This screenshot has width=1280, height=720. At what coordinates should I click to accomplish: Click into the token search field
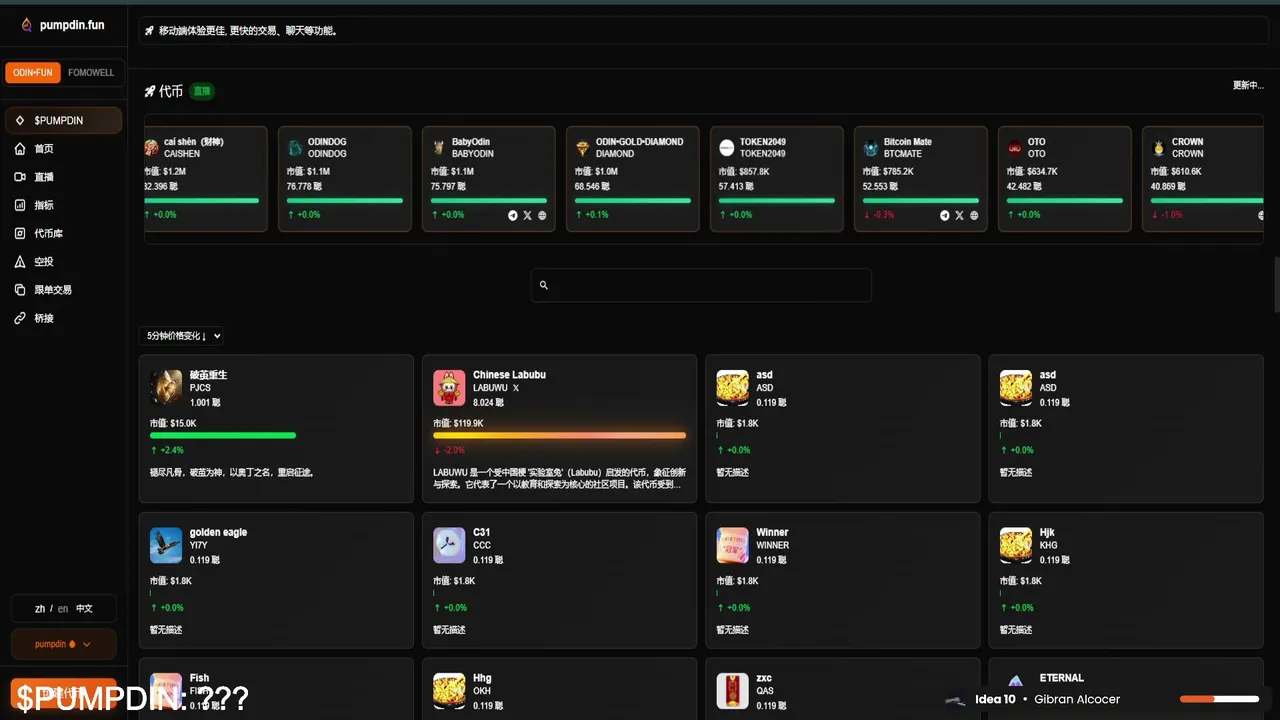(x=701, y=285)
